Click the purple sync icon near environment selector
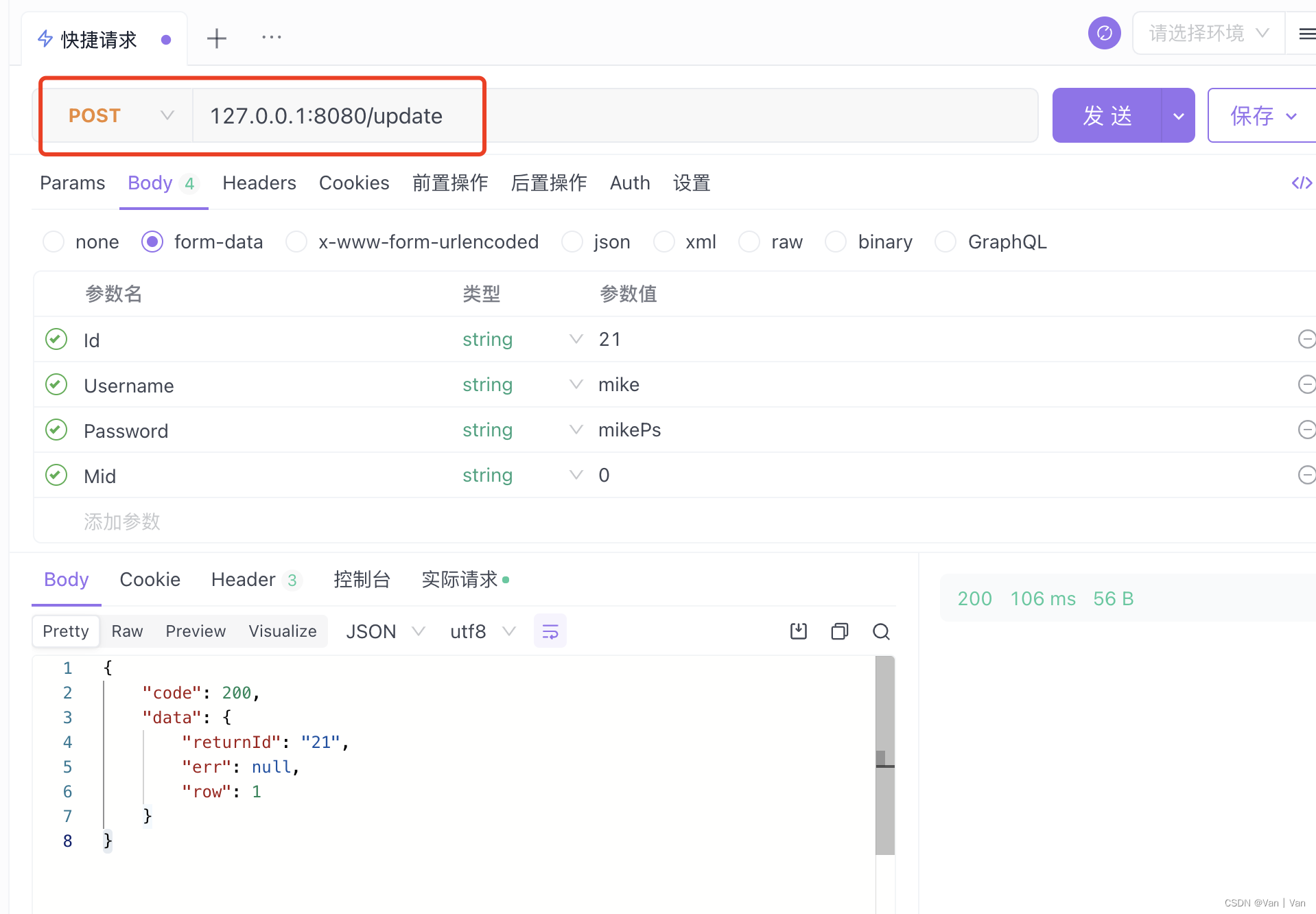This screenshot has height=914, width=1316. [x=1104, y=32]
